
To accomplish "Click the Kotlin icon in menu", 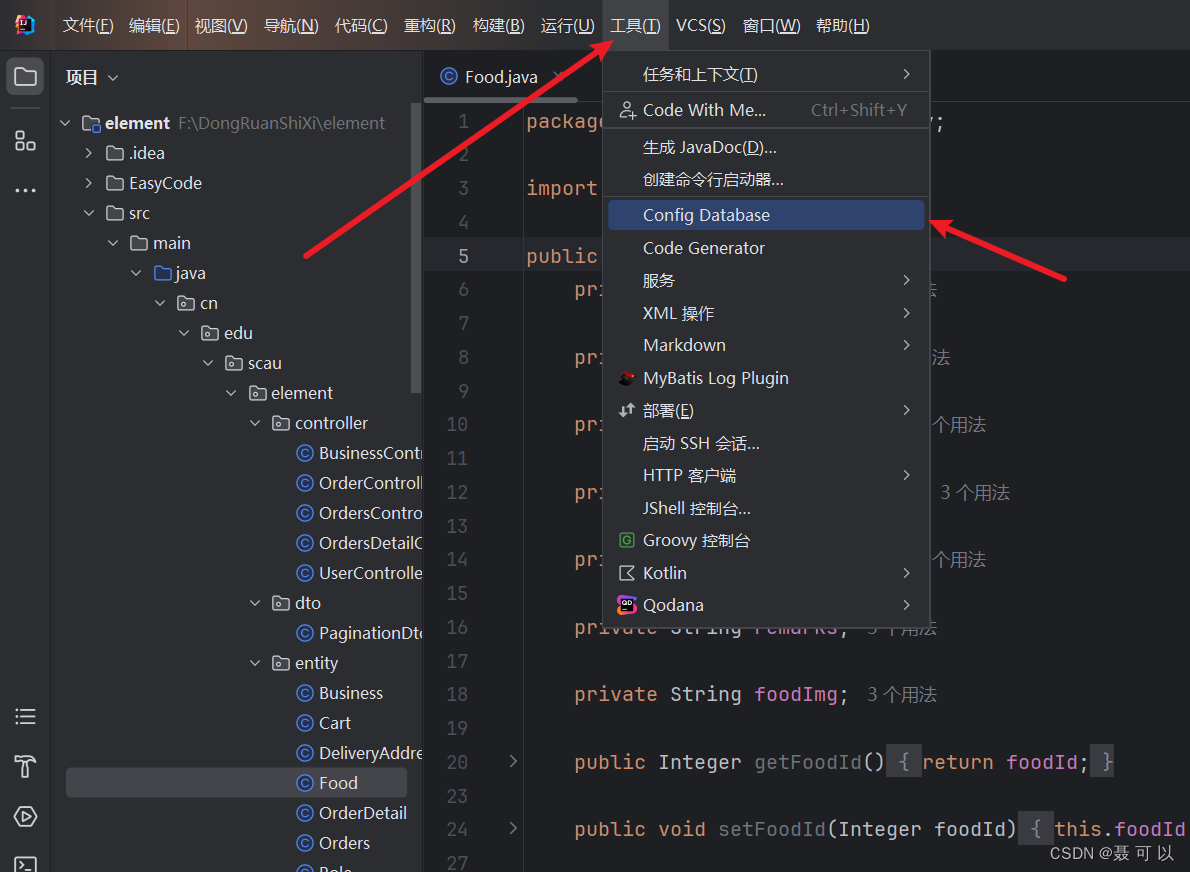I will pos(627,573).
